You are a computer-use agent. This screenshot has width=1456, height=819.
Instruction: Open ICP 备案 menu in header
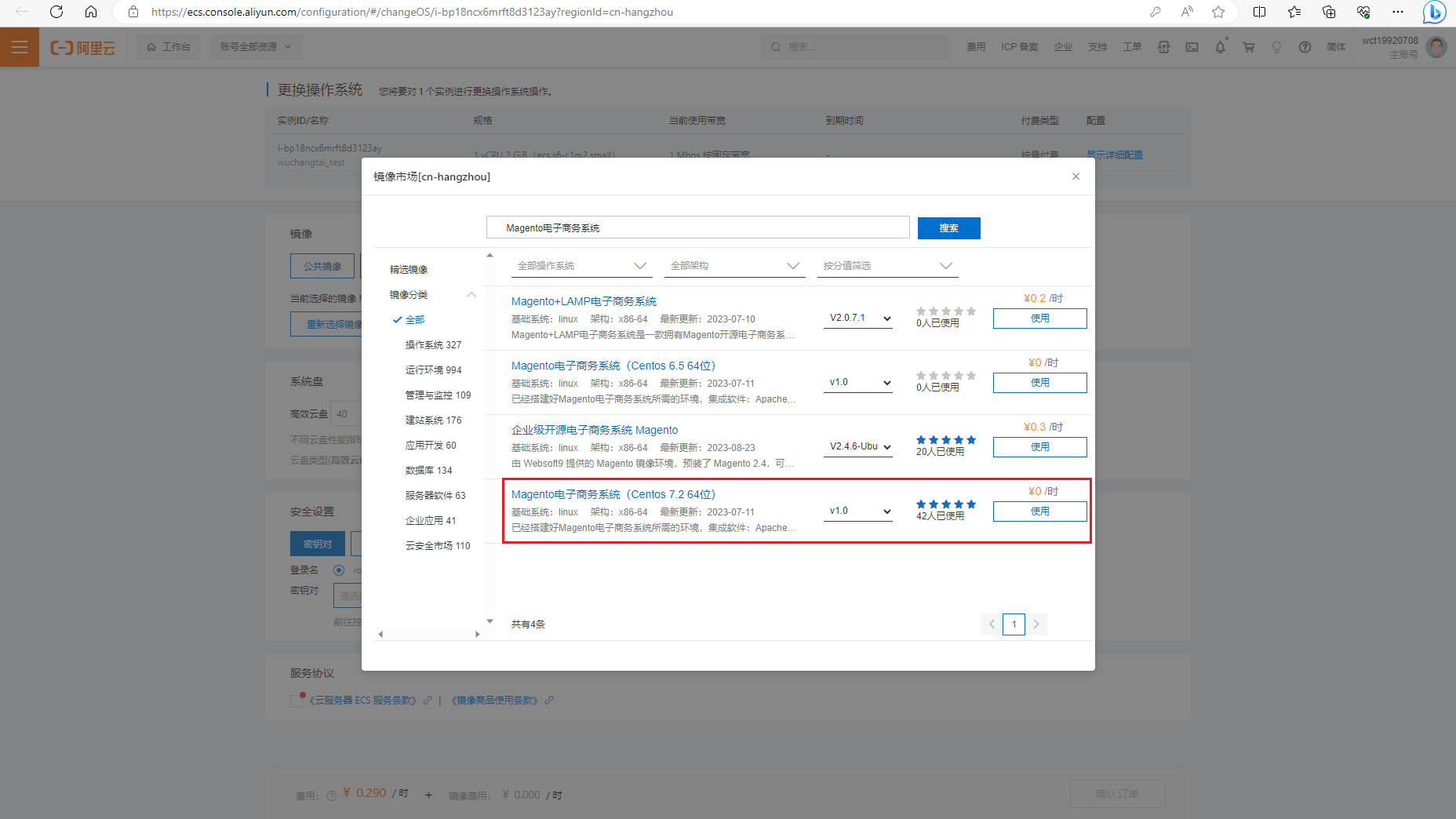(1019, 47)
